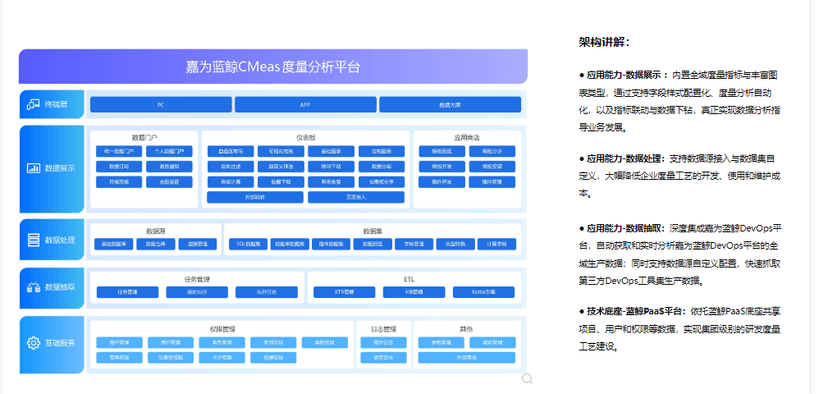Viewport: 828px width, 394px height.
Task: Click the 终端层 devices icon
Action: (x=33, y=105)
